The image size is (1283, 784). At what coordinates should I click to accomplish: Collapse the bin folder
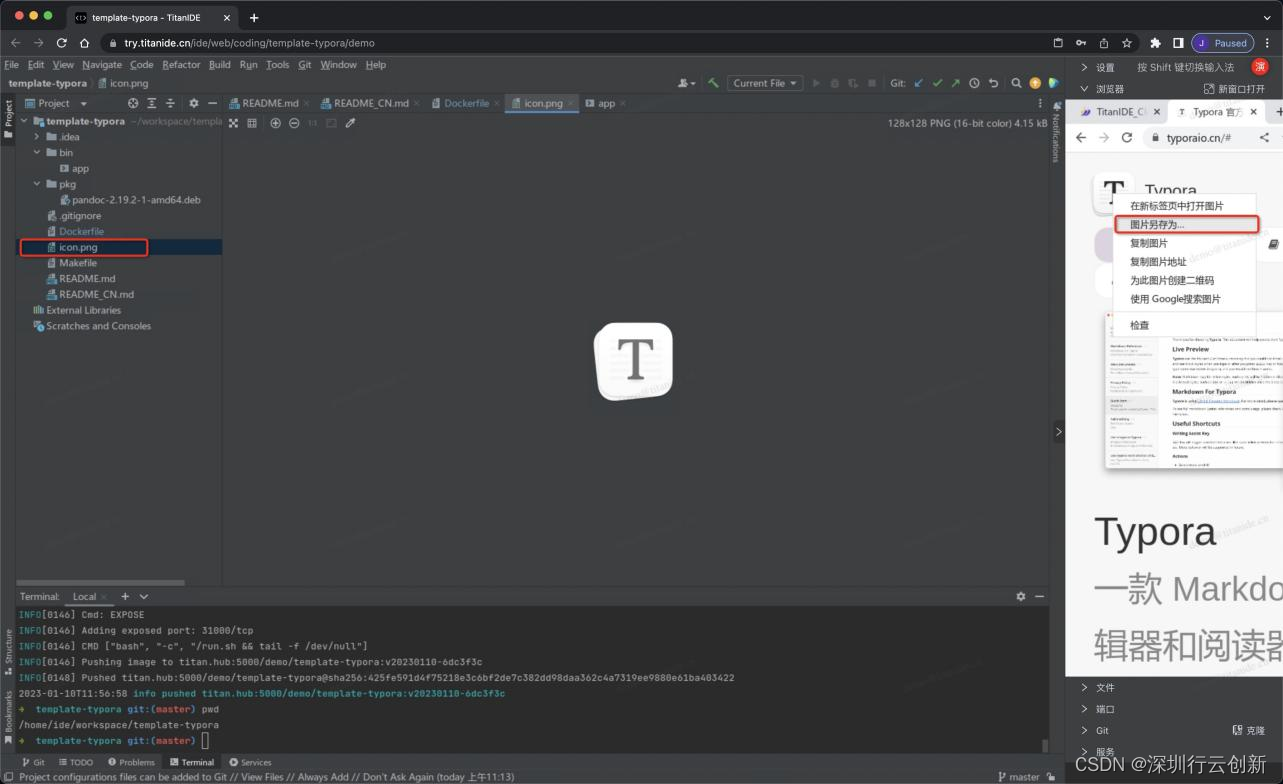point(37,153)
